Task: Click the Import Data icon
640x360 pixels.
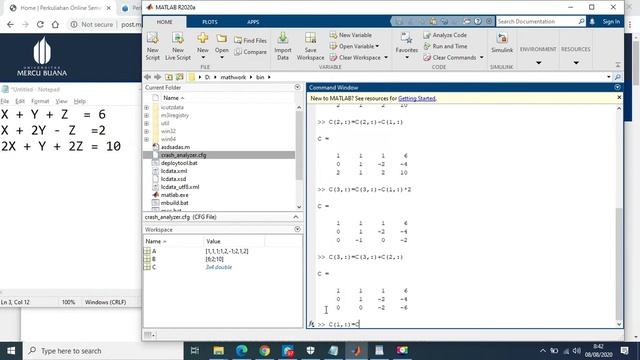Action: pyautogui.click(x=282, y=38)
